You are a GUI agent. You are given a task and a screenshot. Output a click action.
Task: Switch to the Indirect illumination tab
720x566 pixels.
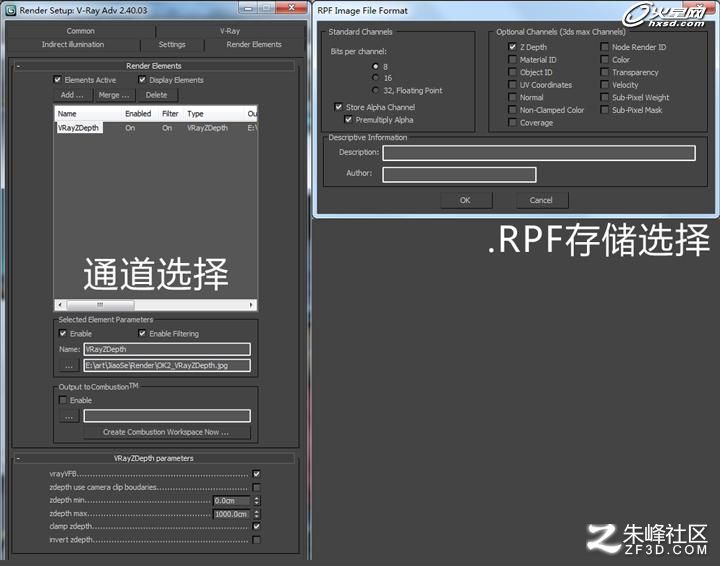tap(73, 45)
